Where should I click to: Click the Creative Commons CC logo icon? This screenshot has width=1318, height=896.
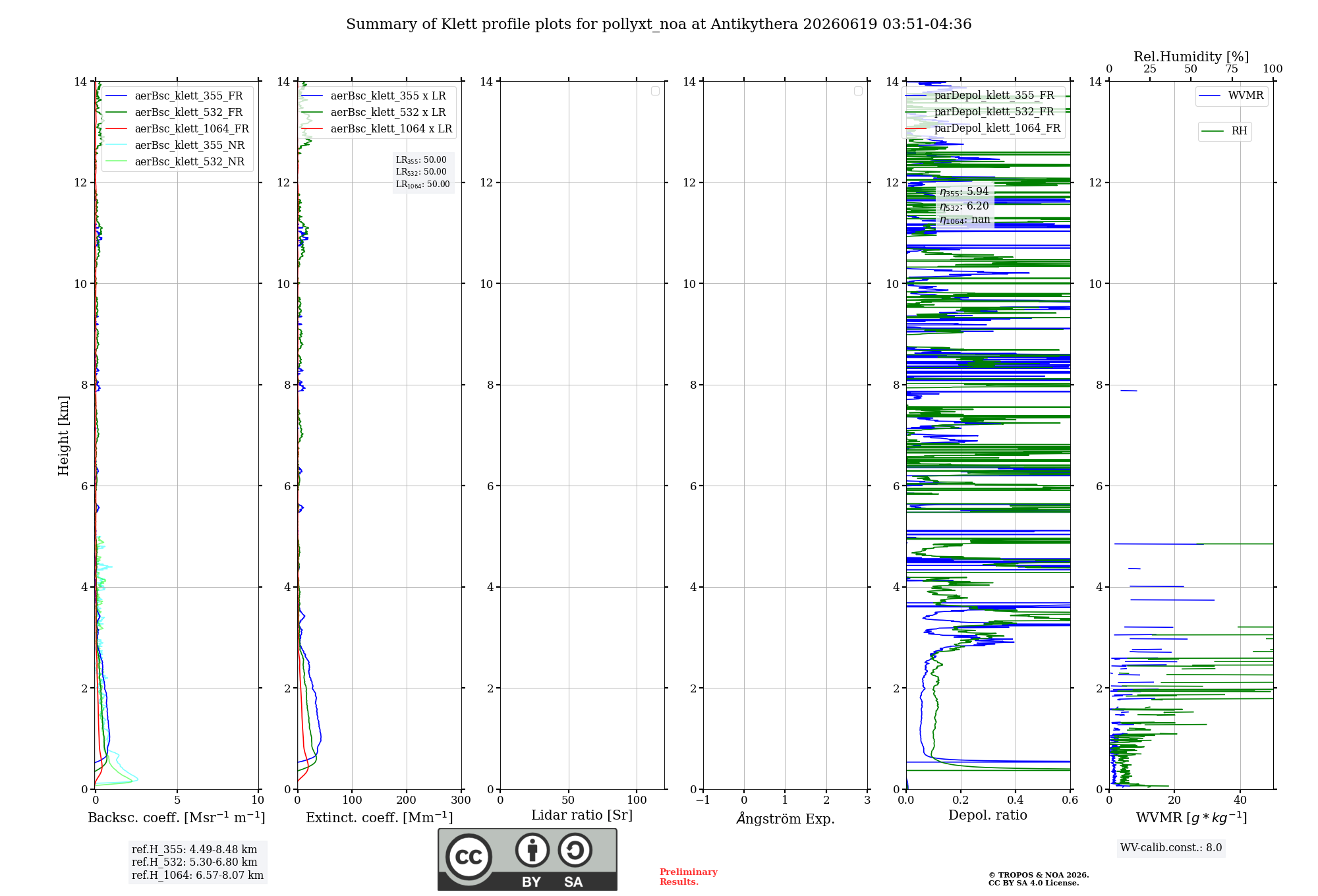[469, 856]
